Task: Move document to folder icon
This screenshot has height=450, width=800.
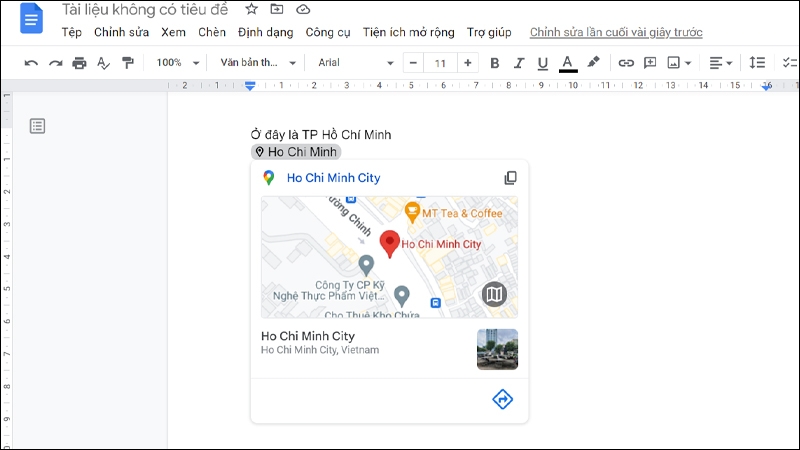Action: pyautogui.click(x=277, y=9)
